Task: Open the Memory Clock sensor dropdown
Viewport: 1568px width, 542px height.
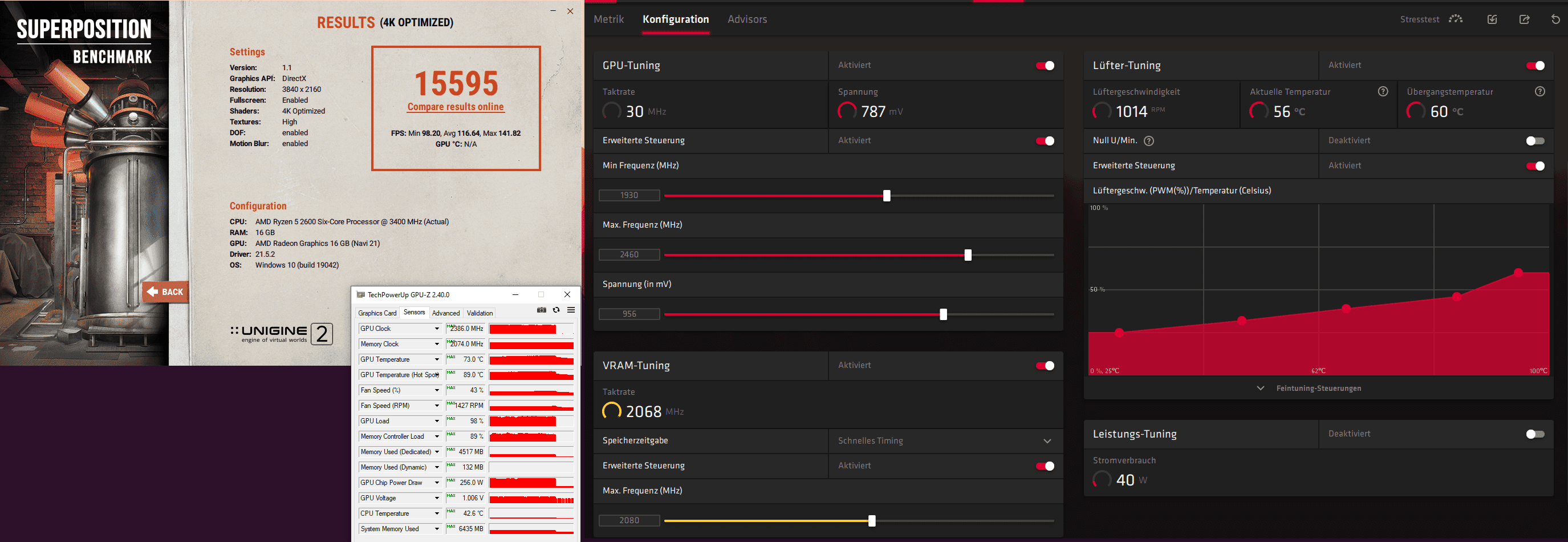Action: coord(436,344)
